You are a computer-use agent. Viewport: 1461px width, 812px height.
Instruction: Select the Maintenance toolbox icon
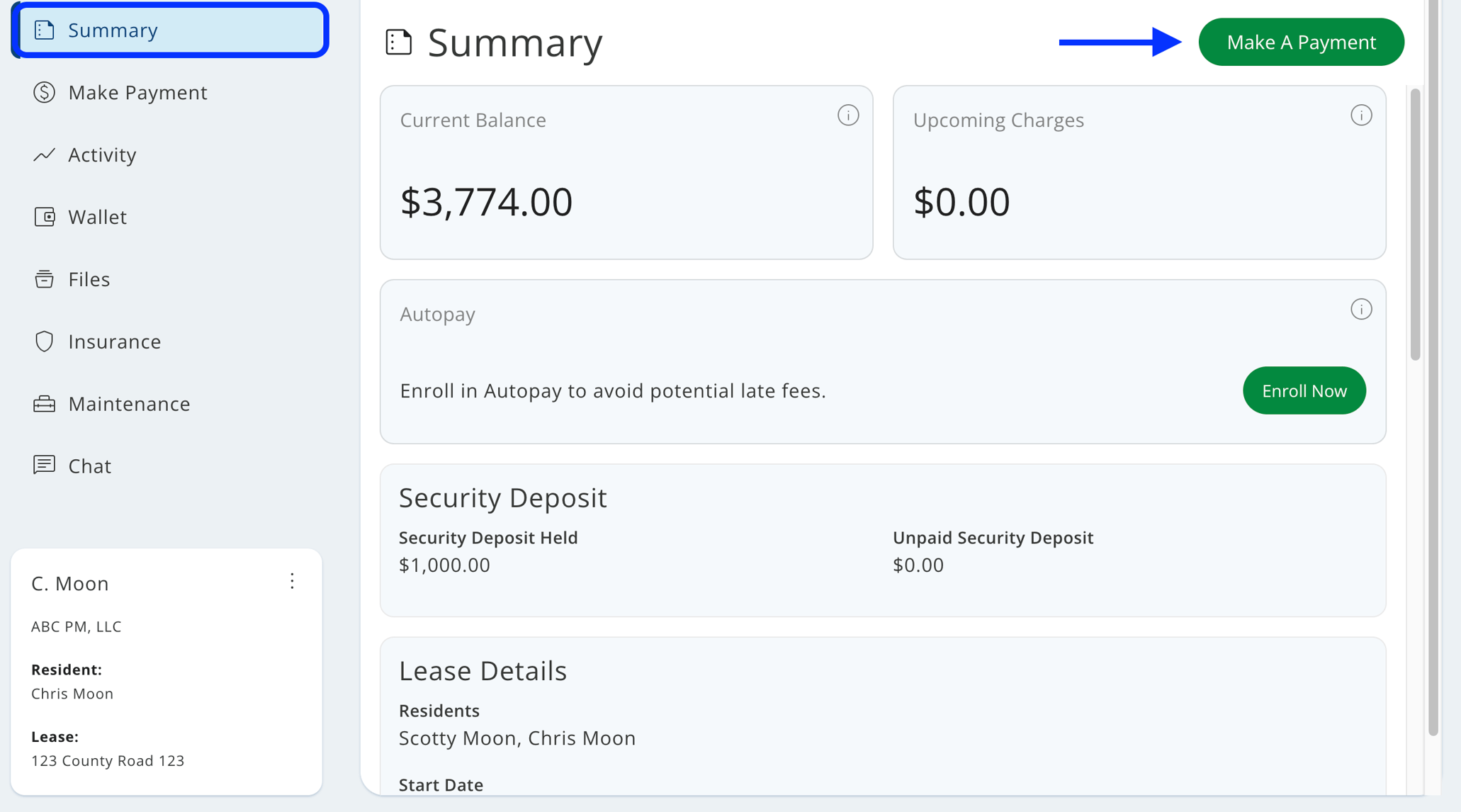click(44, 403)
